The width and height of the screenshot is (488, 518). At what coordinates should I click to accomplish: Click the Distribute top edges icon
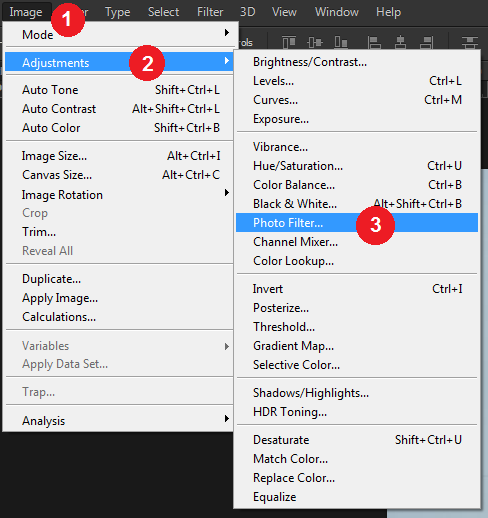[470, 43]
